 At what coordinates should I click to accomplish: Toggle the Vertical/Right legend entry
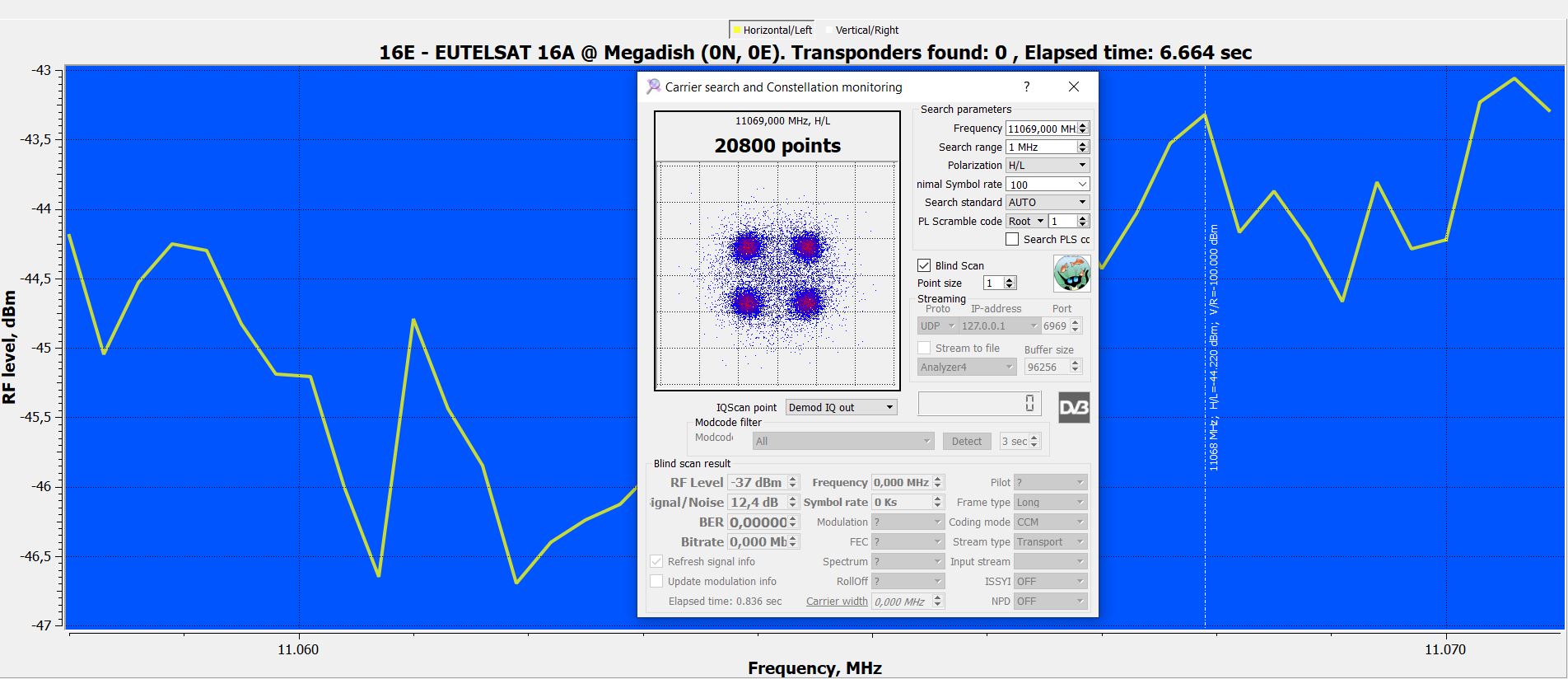pyautogui.click(x=861, y=30)
